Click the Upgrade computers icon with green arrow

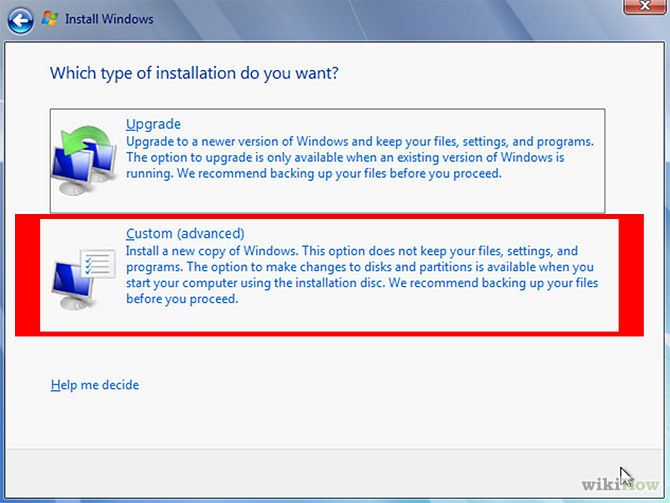click(x=84, y=160)
